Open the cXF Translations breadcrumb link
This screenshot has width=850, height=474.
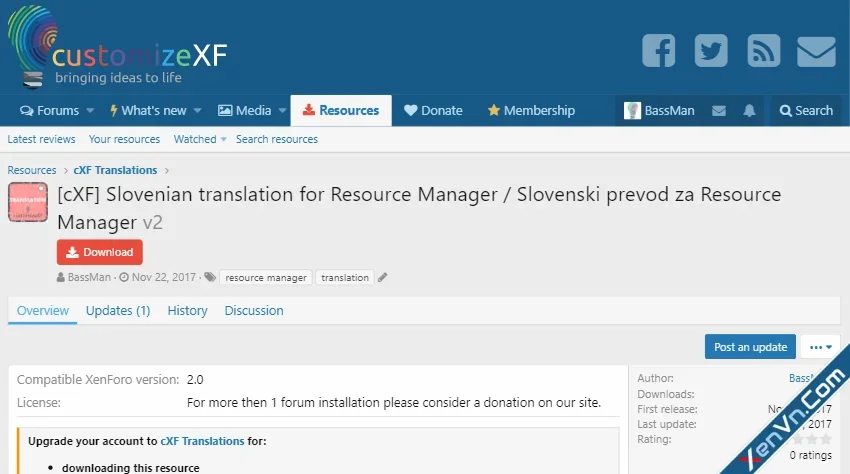pos(115,170)
